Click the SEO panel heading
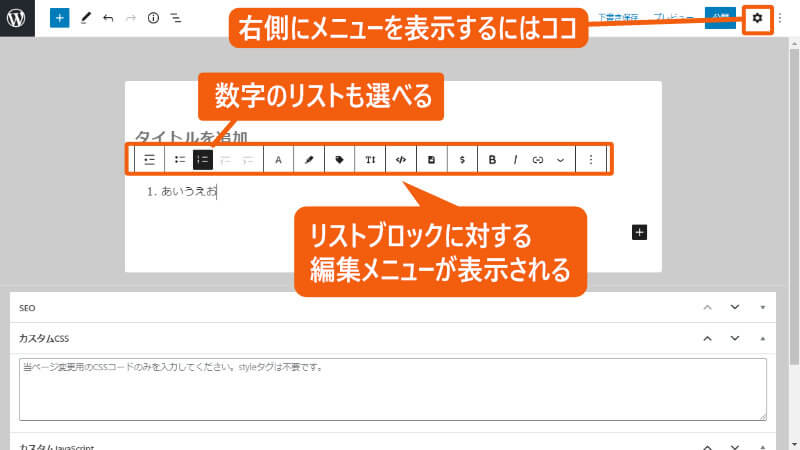This screenshot has width=800, height=450. click(x=27, y=308)
